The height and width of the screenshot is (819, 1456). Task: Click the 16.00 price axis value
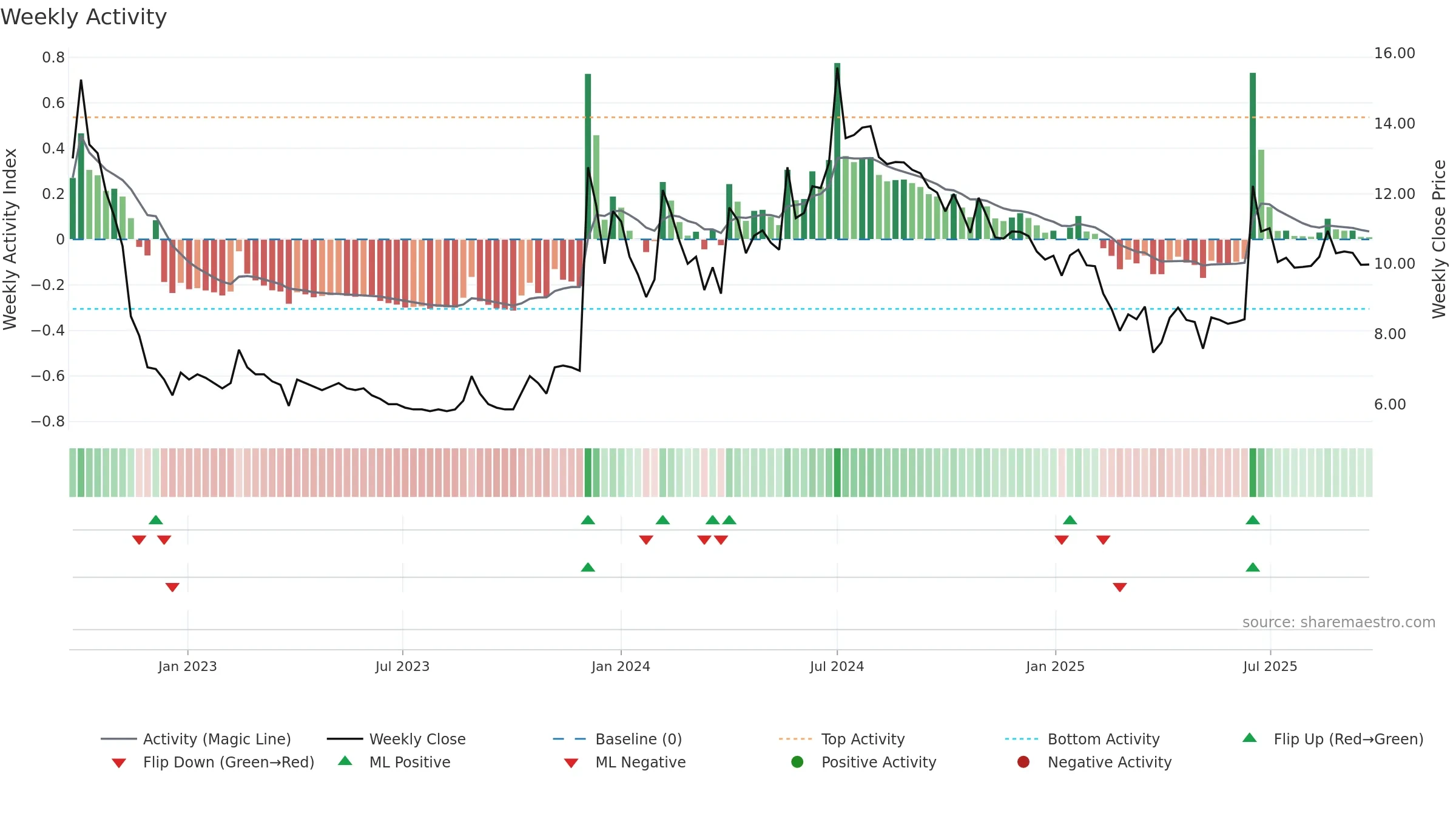click(1394, 53)
